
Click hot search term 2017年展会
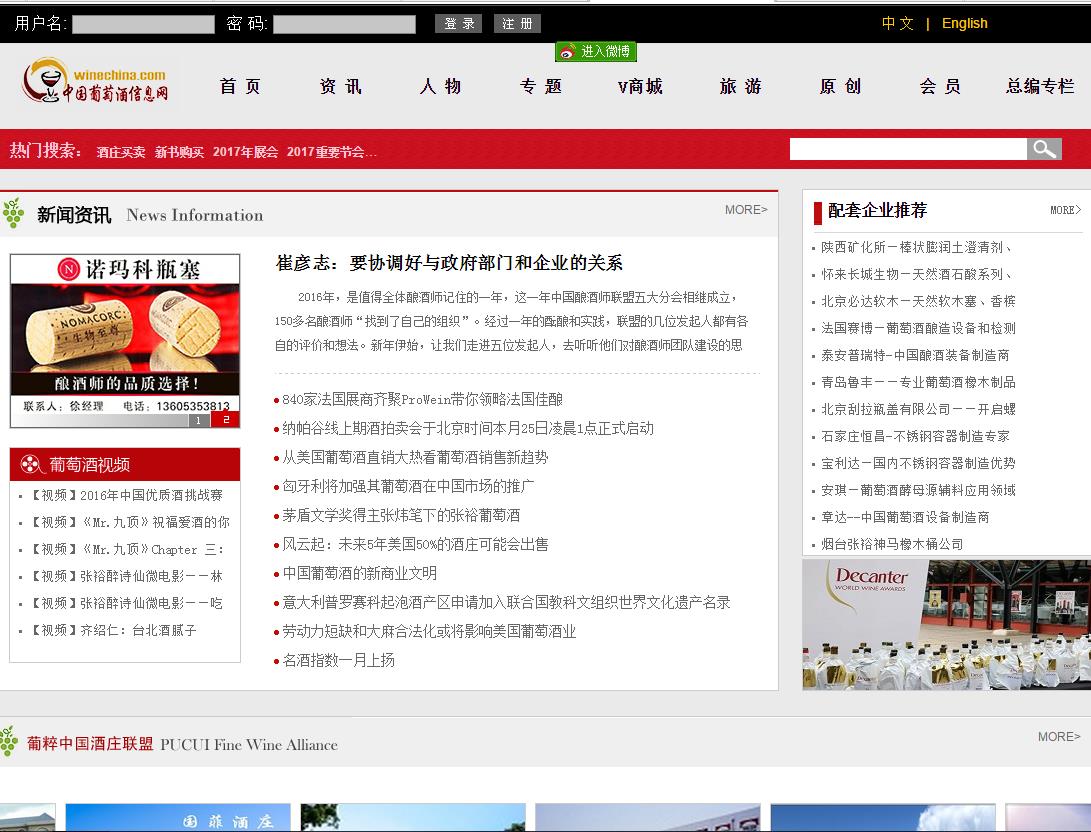245,152
